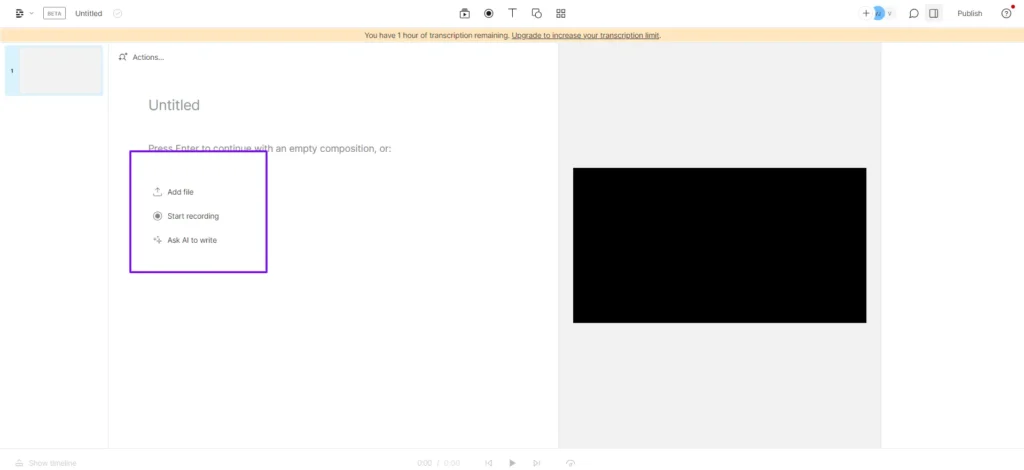Select the Text tool icon

[x=513, y=13]
